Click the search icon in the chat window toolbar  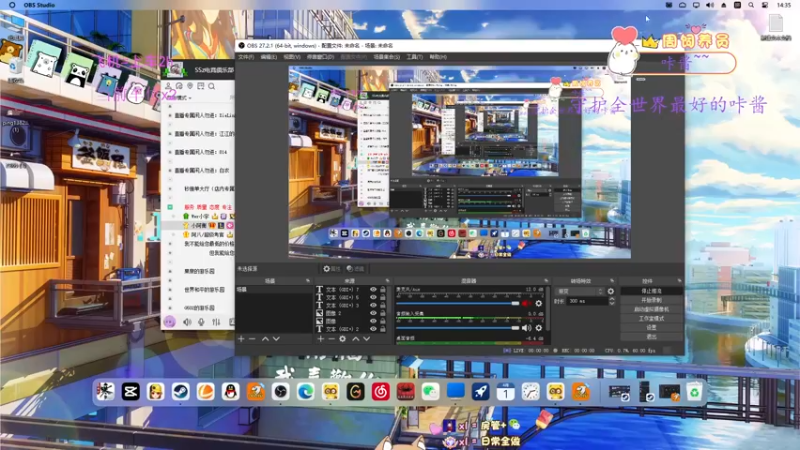point(211,86)
